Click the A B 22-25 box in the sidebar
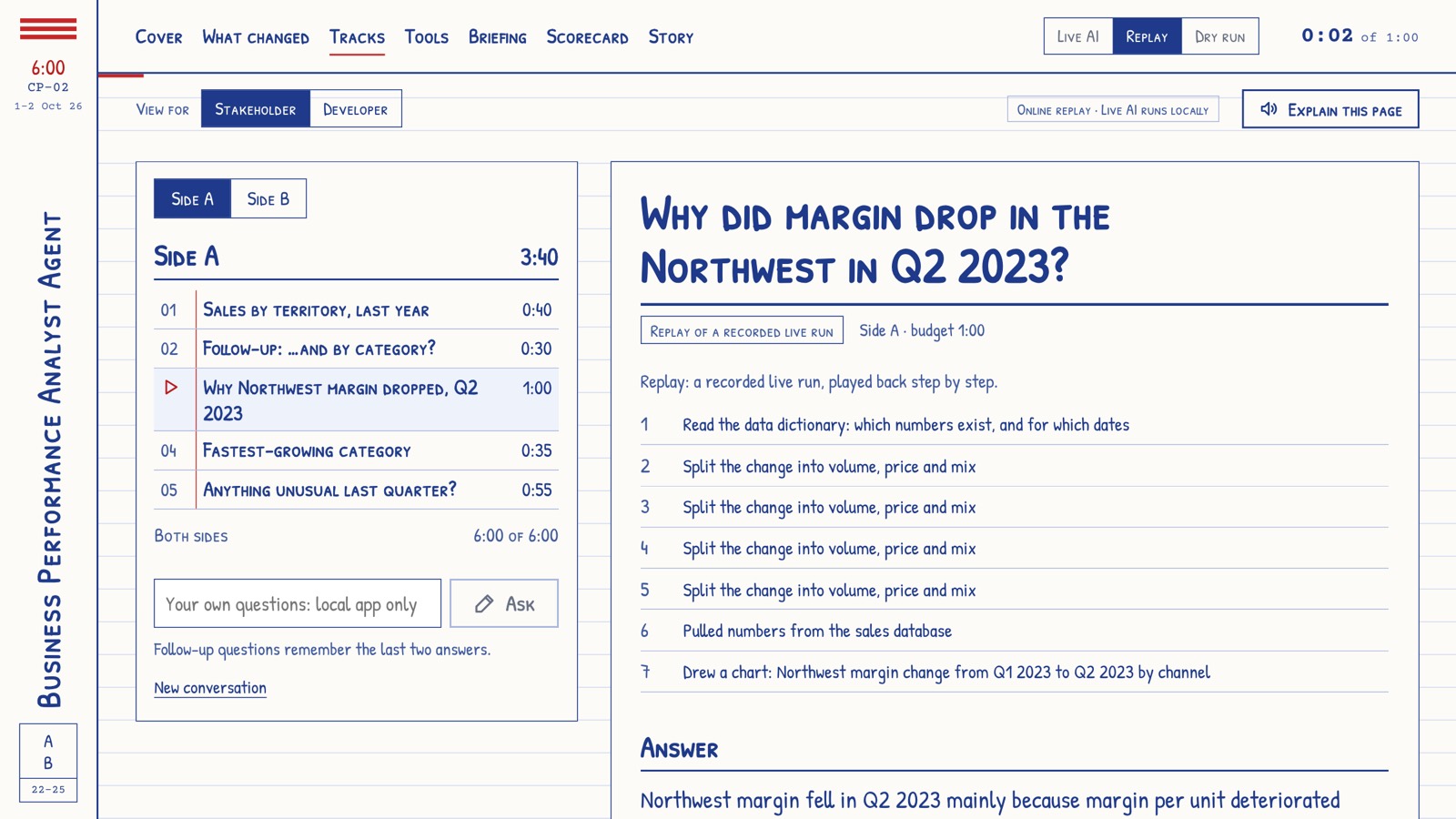 coord(48,763)
